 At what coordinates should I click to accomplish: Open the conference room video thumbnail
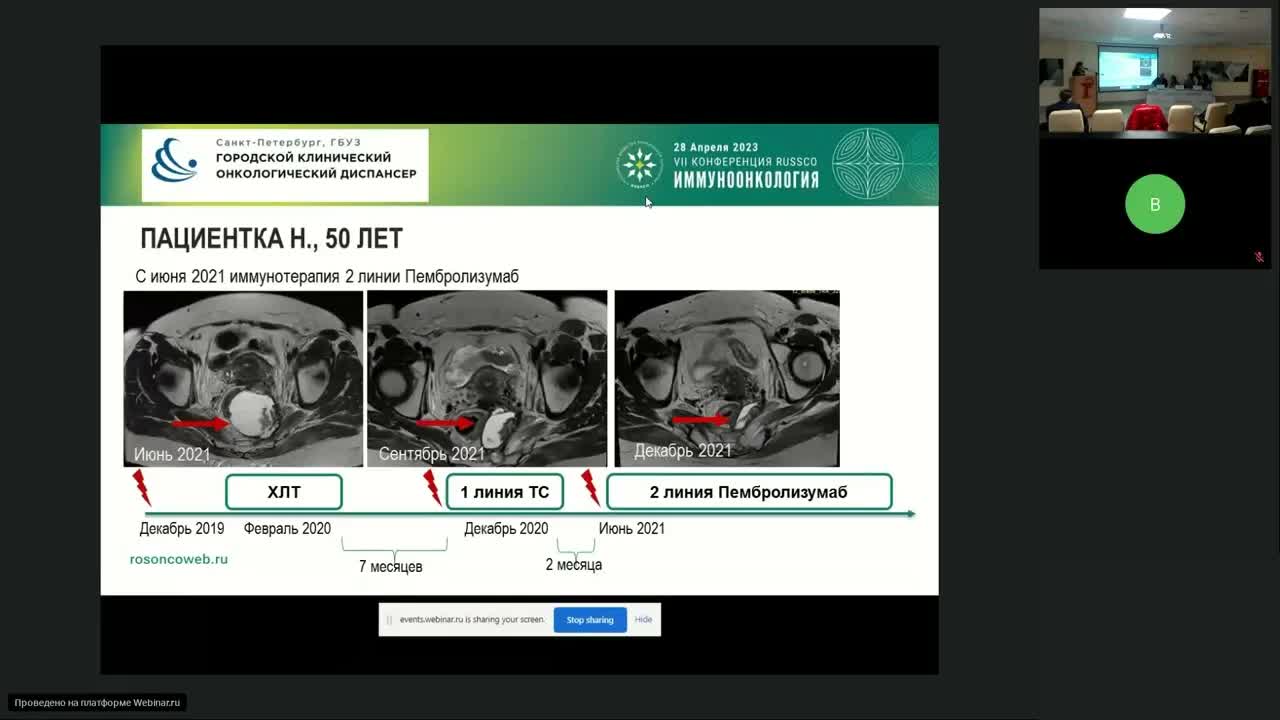[x=1154, y=71]
